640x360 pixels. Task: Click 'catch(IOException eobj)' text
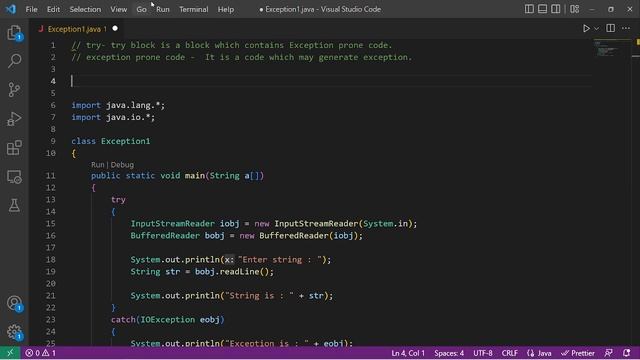pos(167,320)
